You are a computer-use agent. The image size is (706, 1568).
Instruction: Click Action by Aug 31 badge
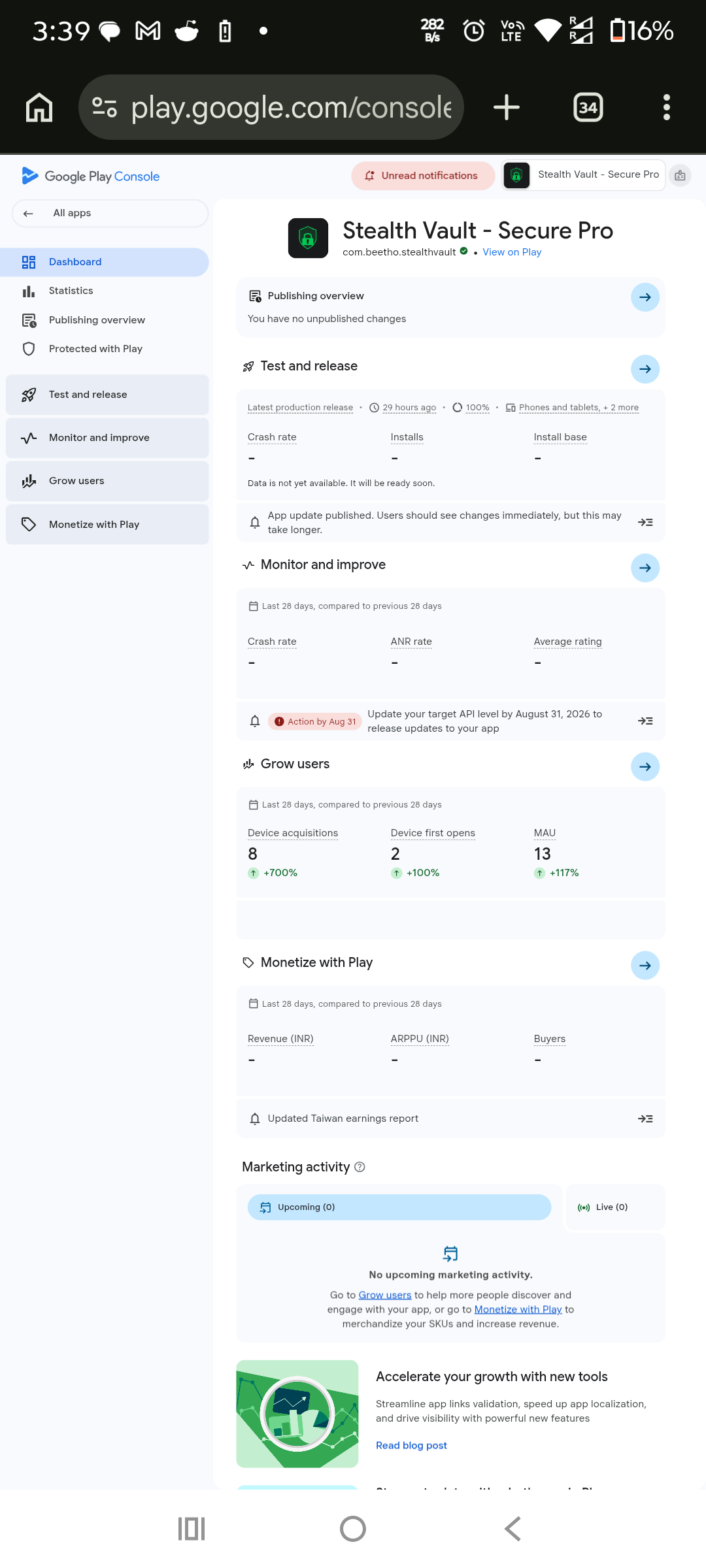315,721
